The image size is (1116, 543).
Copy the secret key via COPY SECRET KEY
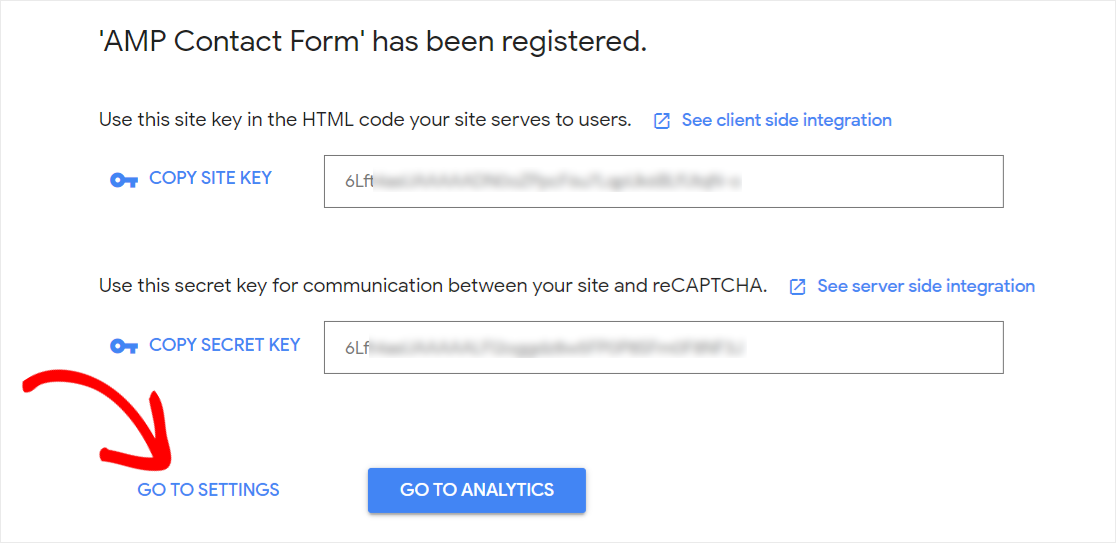[224, 344]
